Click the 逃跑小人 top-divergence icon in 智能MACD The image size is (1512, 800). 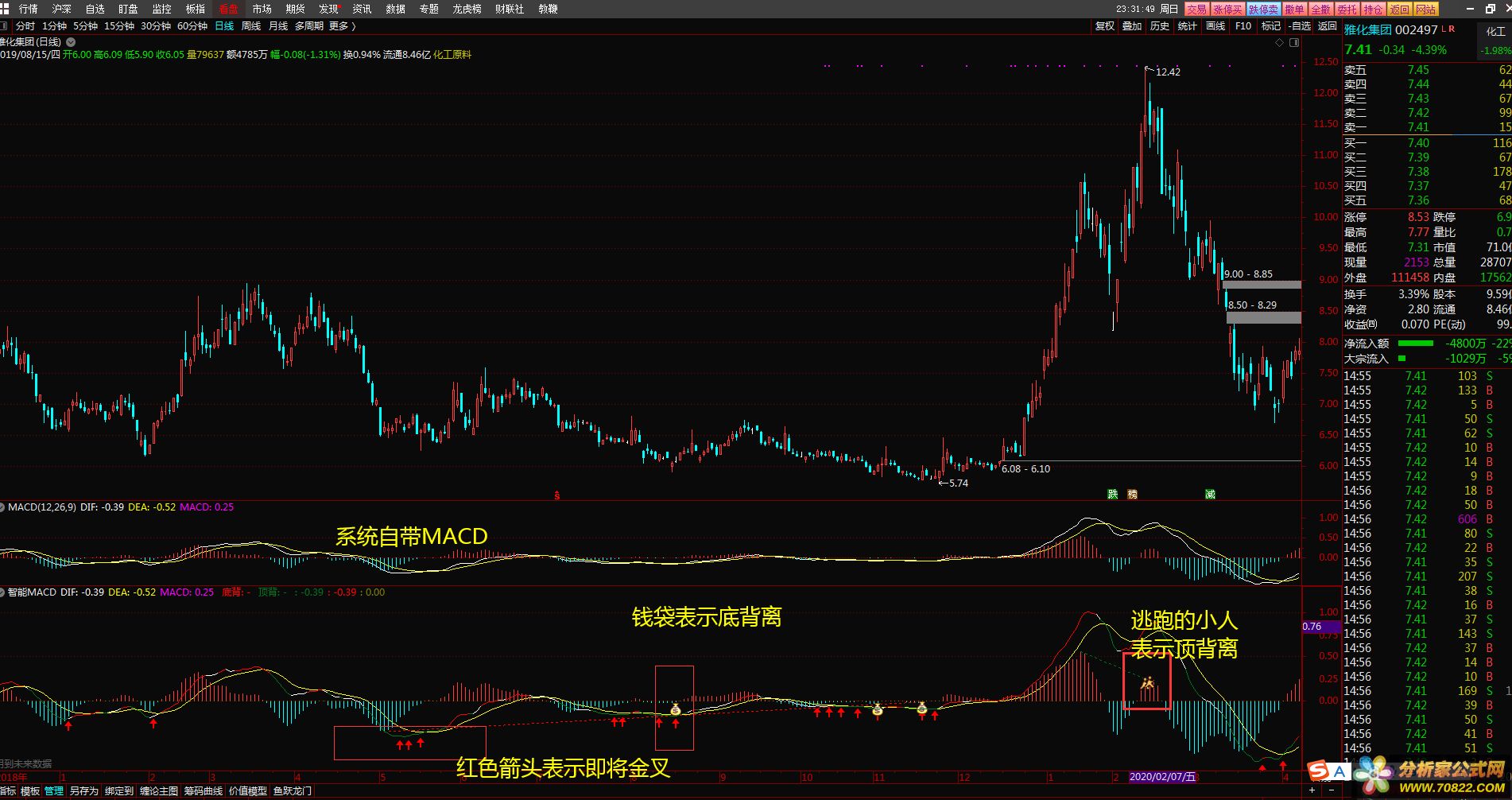(x=1147, y=682)
